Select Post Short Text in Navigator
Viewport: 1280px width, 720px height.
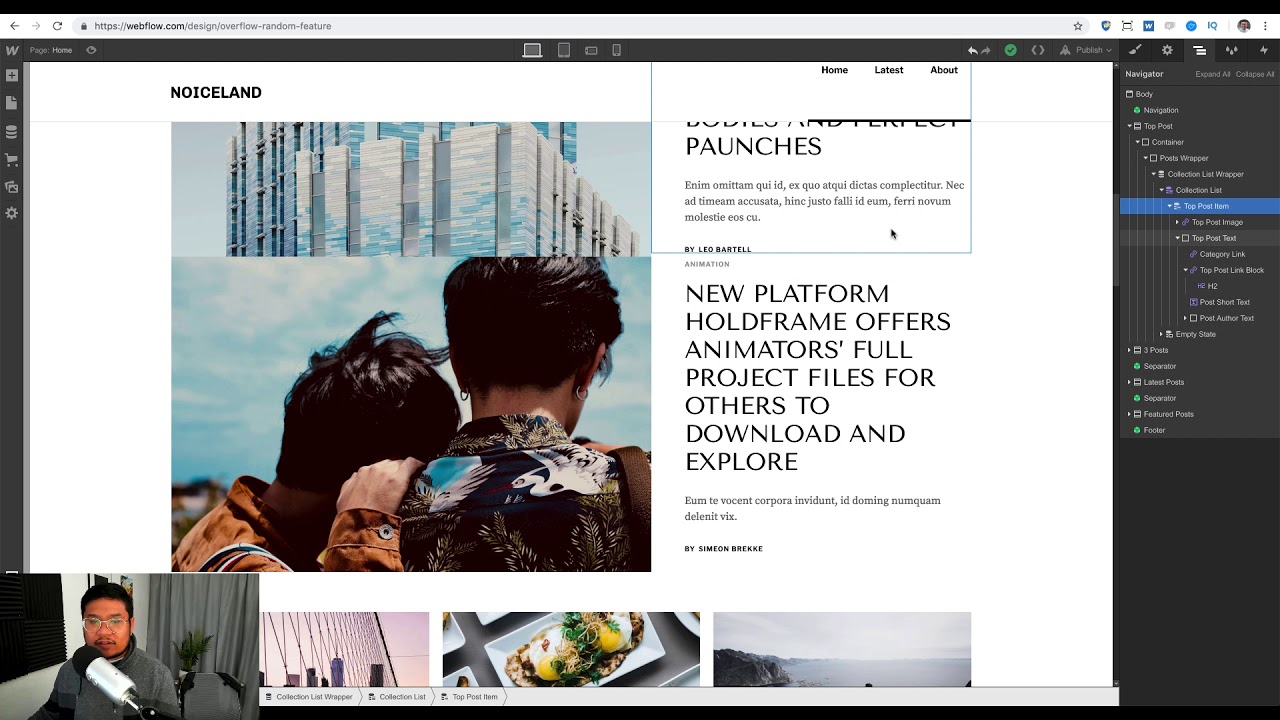pyautogui.click(x=1224, y=302)
